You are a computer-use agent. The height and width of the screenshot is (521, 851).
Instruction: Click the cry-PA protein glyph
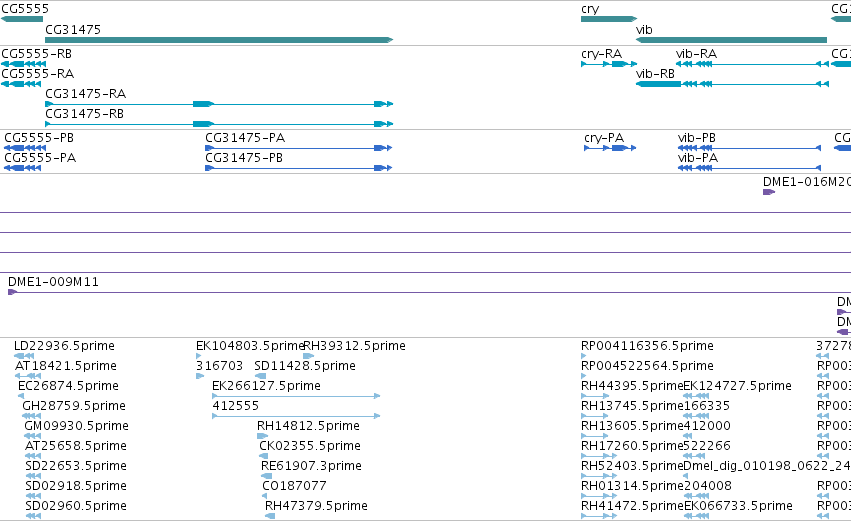coord(609,148)
